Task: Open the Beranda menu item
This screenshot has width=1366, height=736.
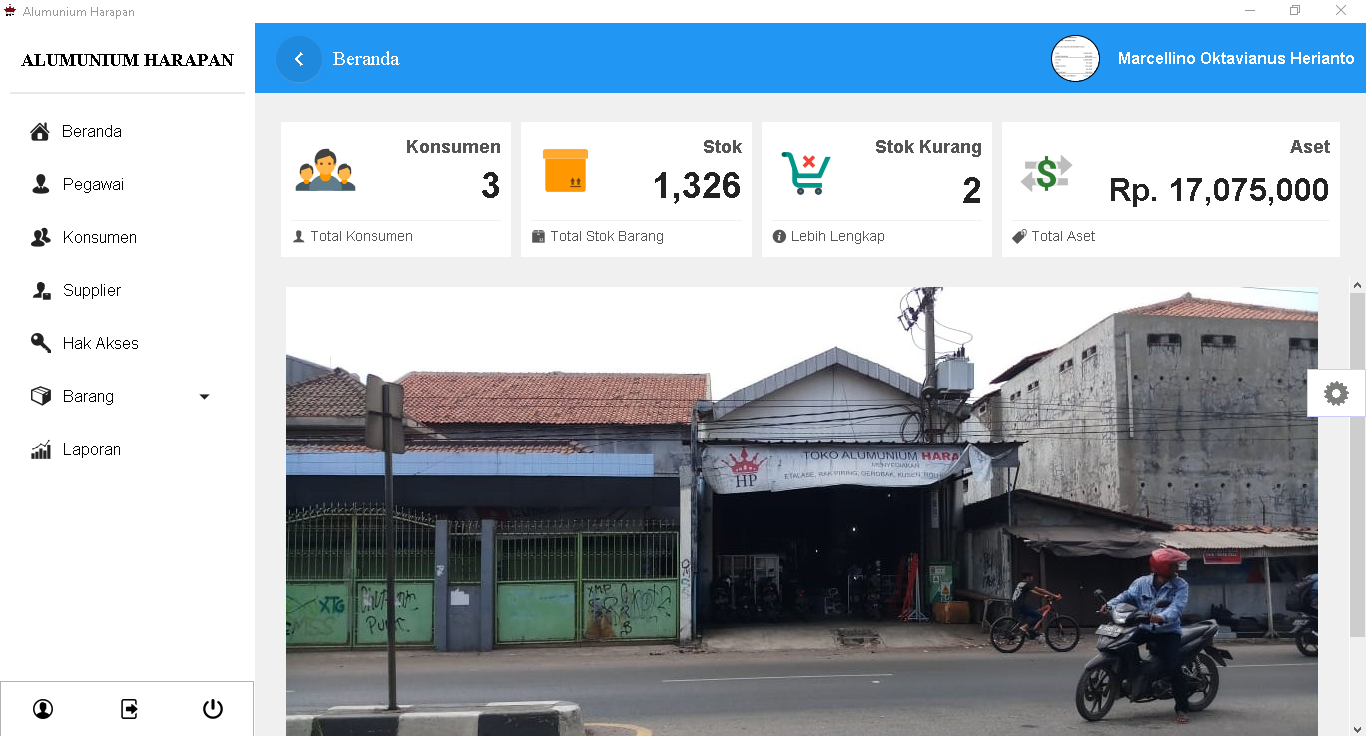Action: coord(91,132)
